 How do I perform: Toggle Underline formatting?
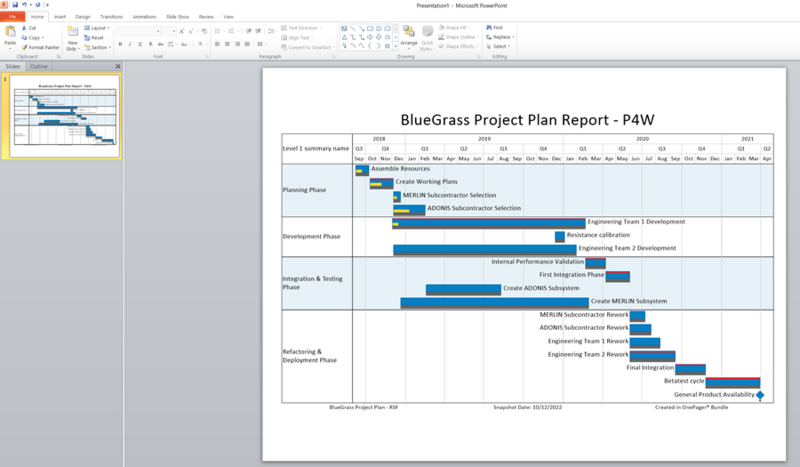coord(140,44)
